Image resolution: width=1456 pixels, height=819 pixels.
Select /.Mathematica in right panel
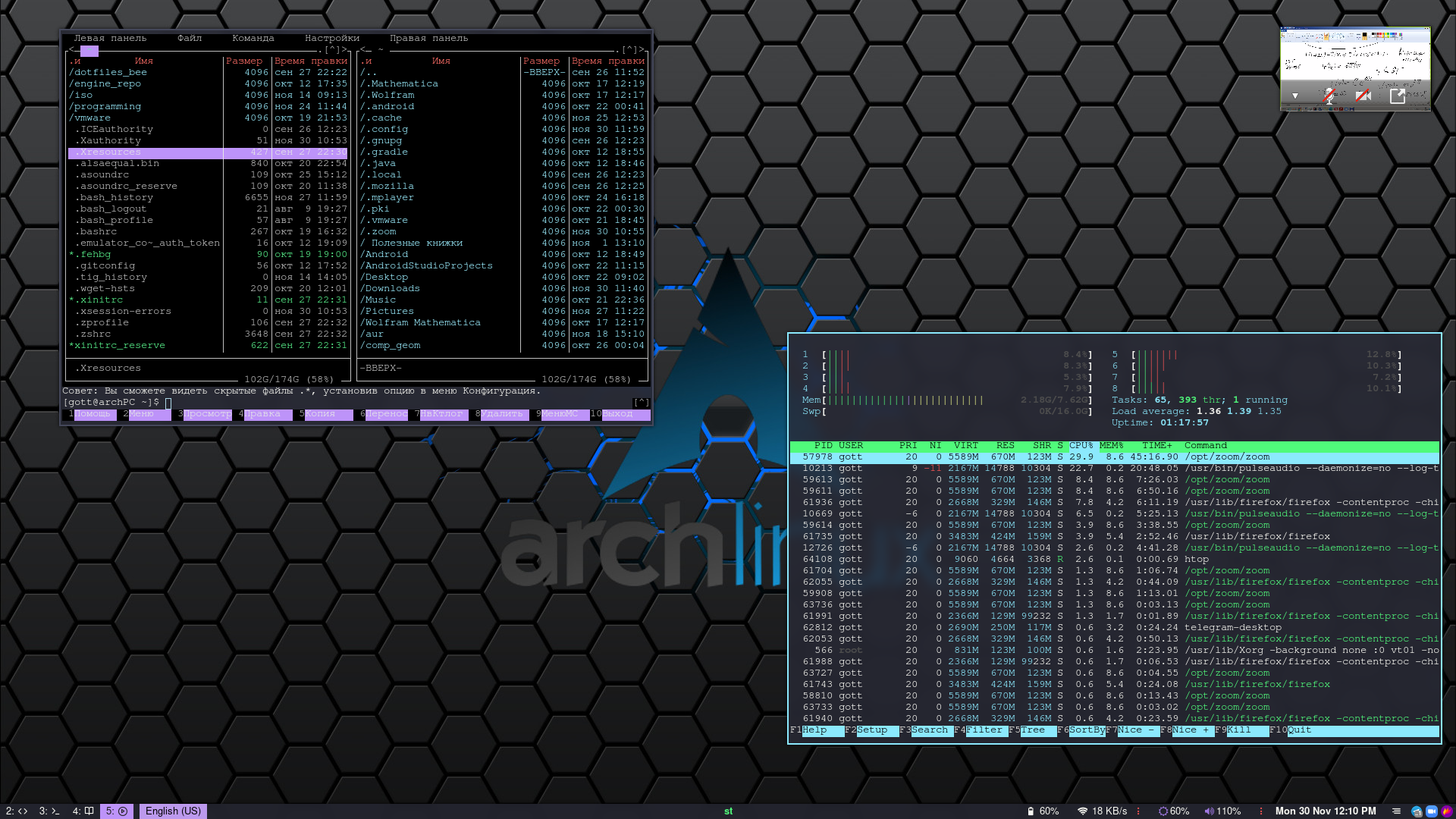pos(502,83)
